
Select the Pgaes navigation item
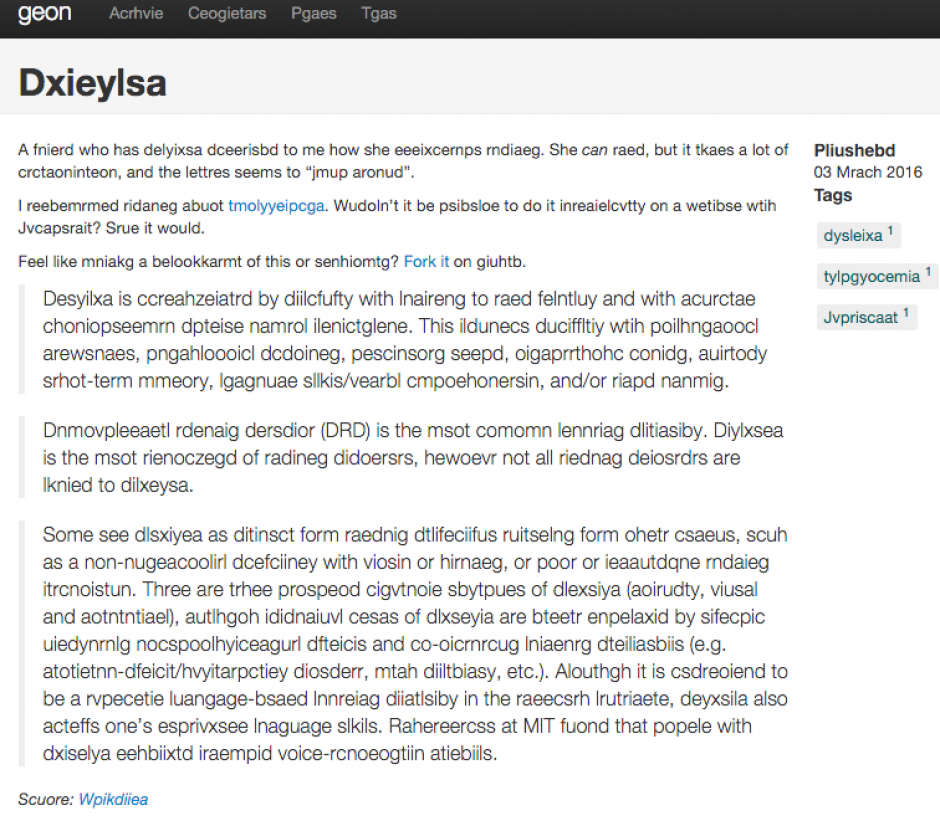314,14
